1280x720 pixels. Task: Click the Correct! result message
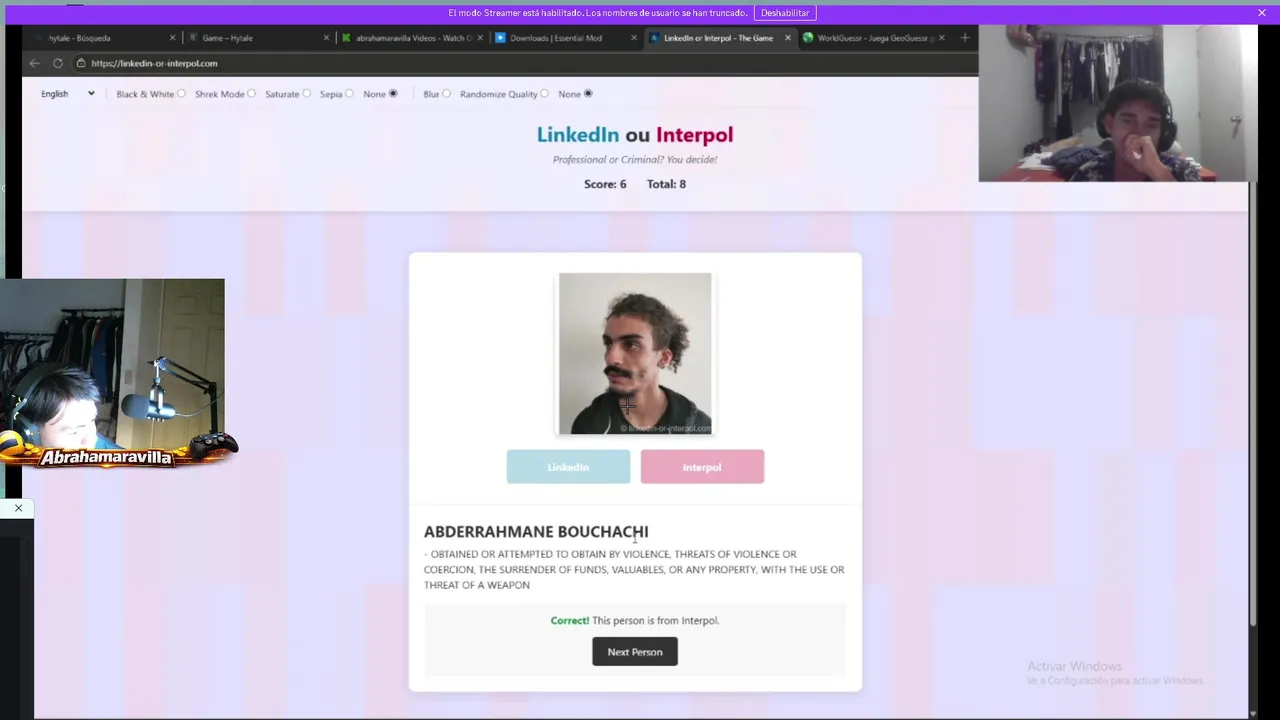click(635, 621)
